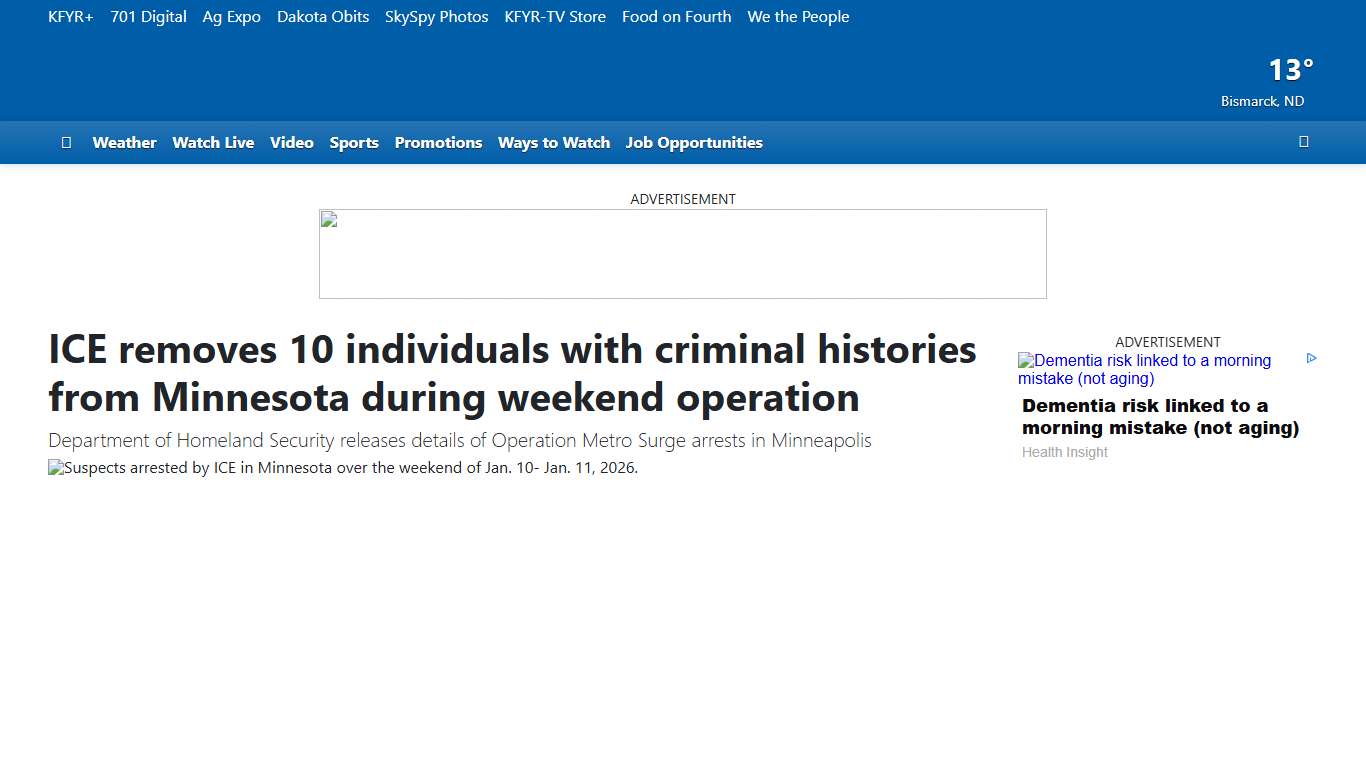
Task: Open site search with the magnifier icon
Action: (x=1304, y=142)
